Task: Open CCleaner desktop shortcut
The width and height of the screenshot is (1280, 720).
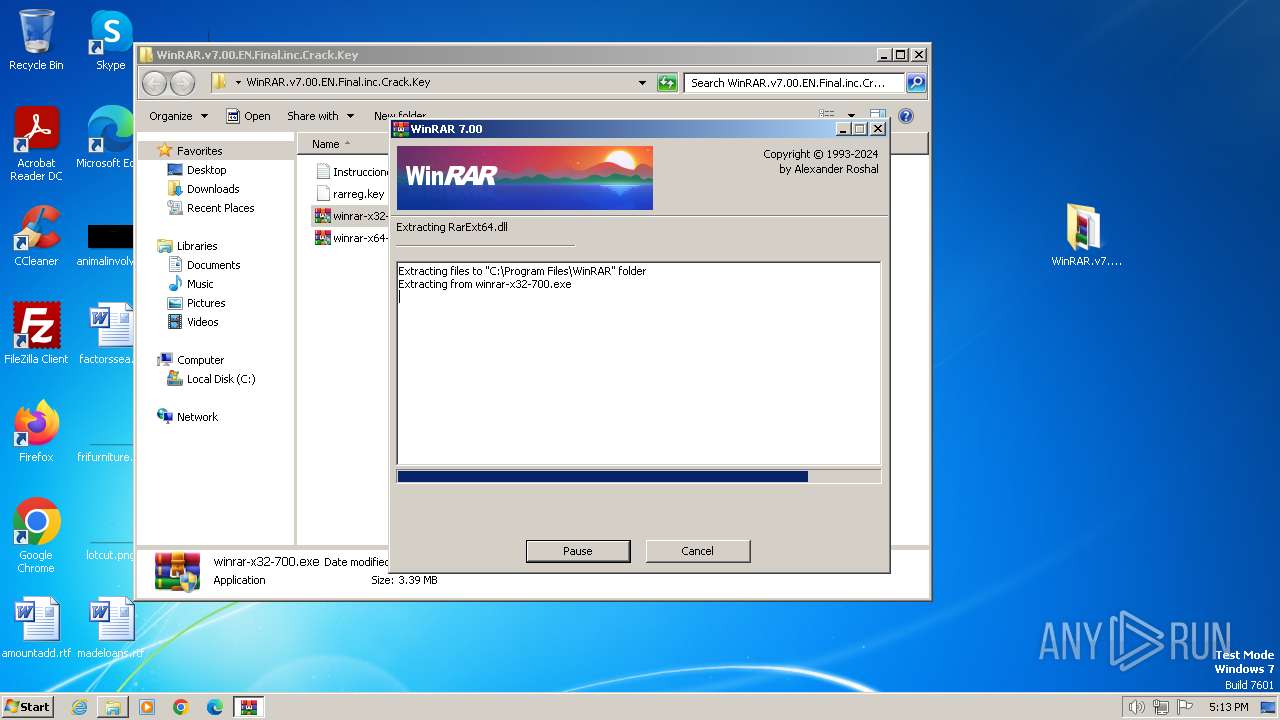Action: tap(36, 236)
